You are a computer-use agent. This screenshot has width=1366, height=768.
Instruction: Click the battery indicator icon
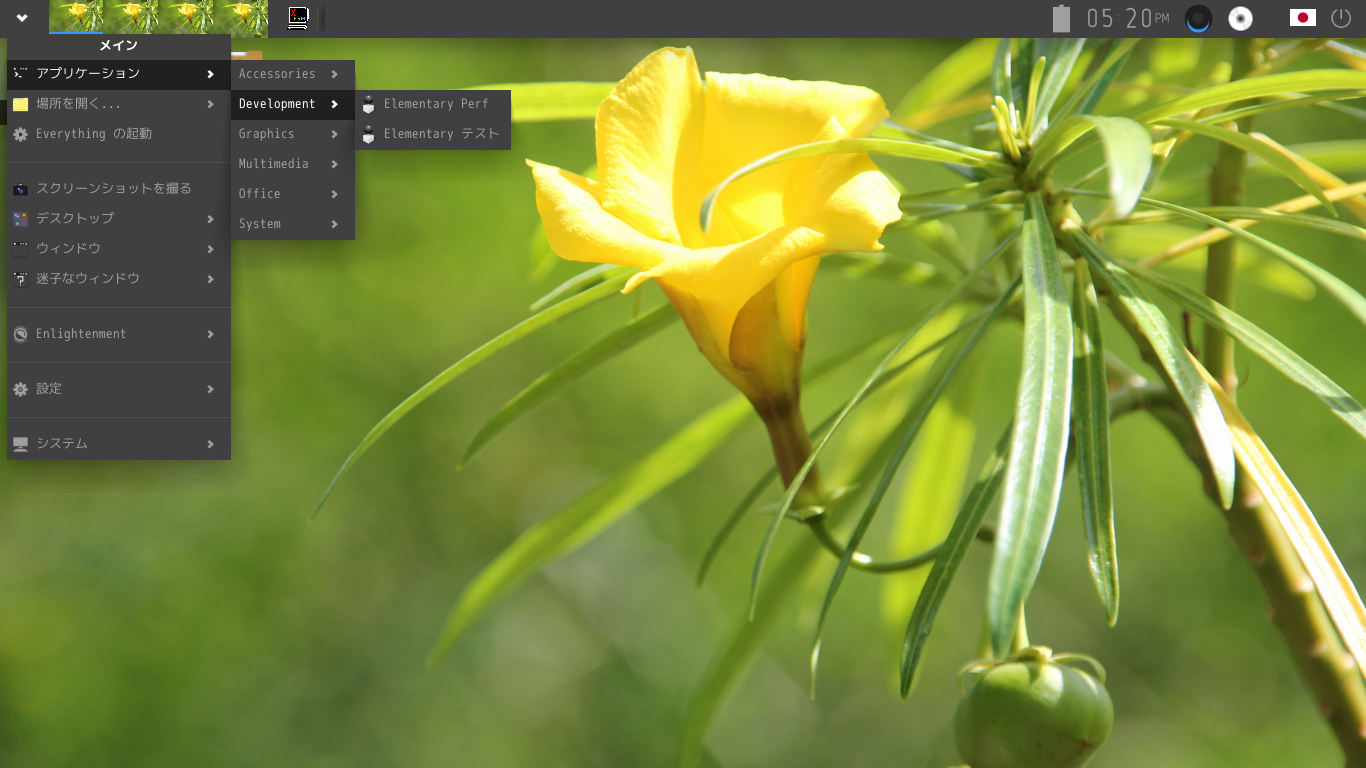coord(1061,18)
